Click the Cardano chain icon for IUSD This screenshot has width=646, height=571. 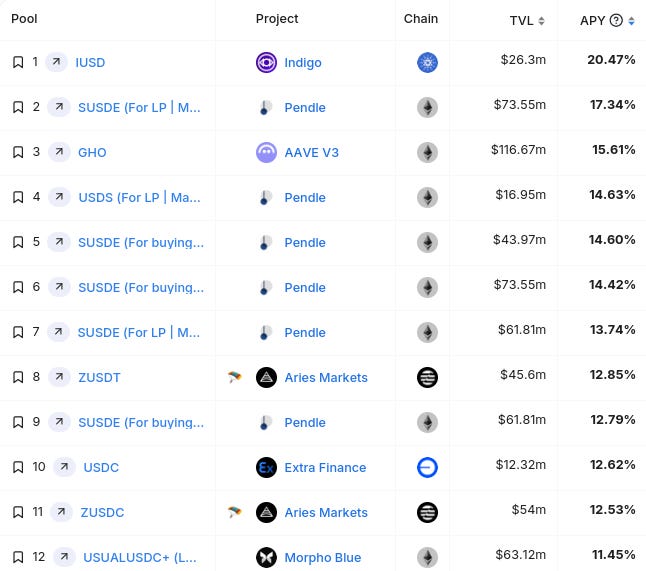pyautogui.click(x=427, y=63)
